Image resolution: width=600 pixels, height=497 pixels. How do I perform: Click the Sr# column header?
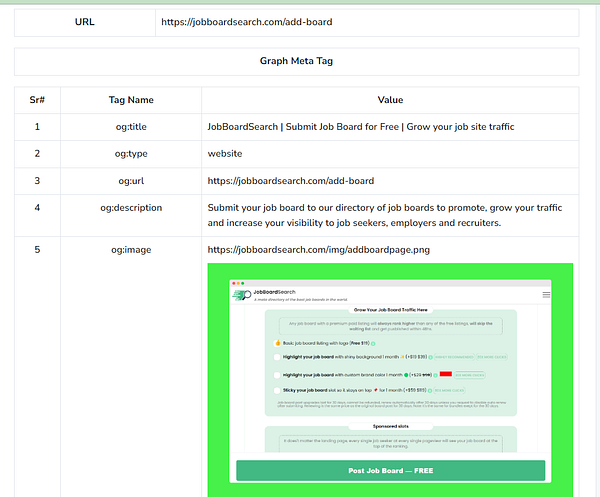coord(37,100)
